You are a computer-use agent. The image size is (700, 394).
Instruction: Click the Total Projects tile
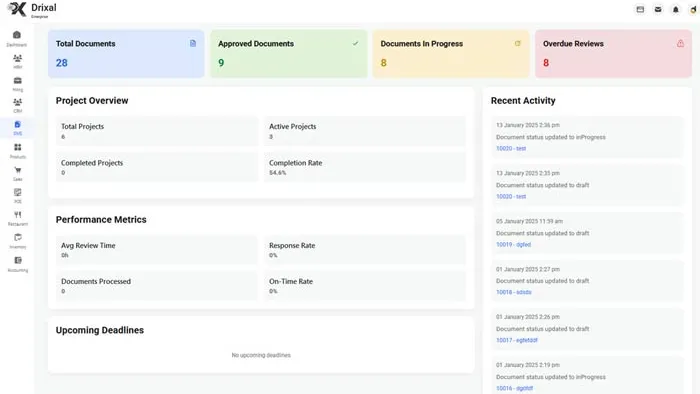coord(157,131)
